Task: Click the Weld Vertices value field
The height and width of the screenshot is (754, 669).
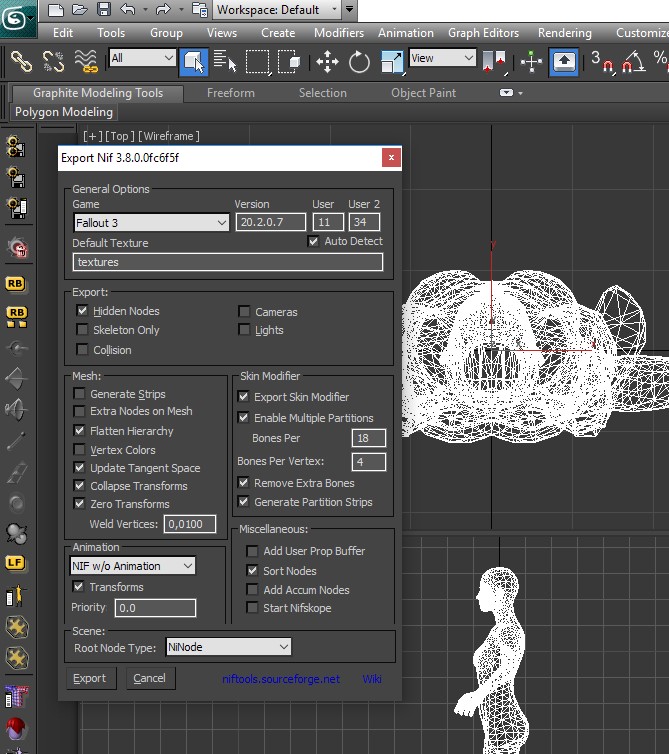Action: click(x=190, y=524)
